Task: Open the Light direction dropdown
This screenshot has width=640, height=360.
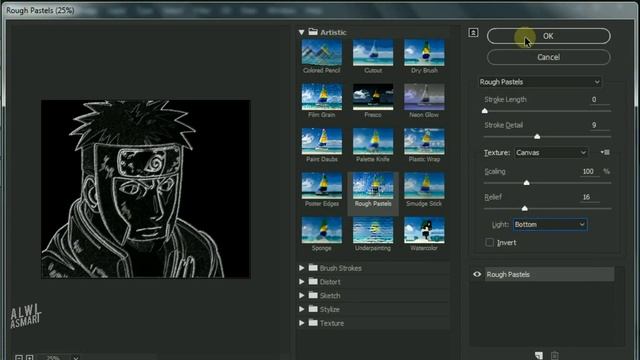Action: point(550,224)
